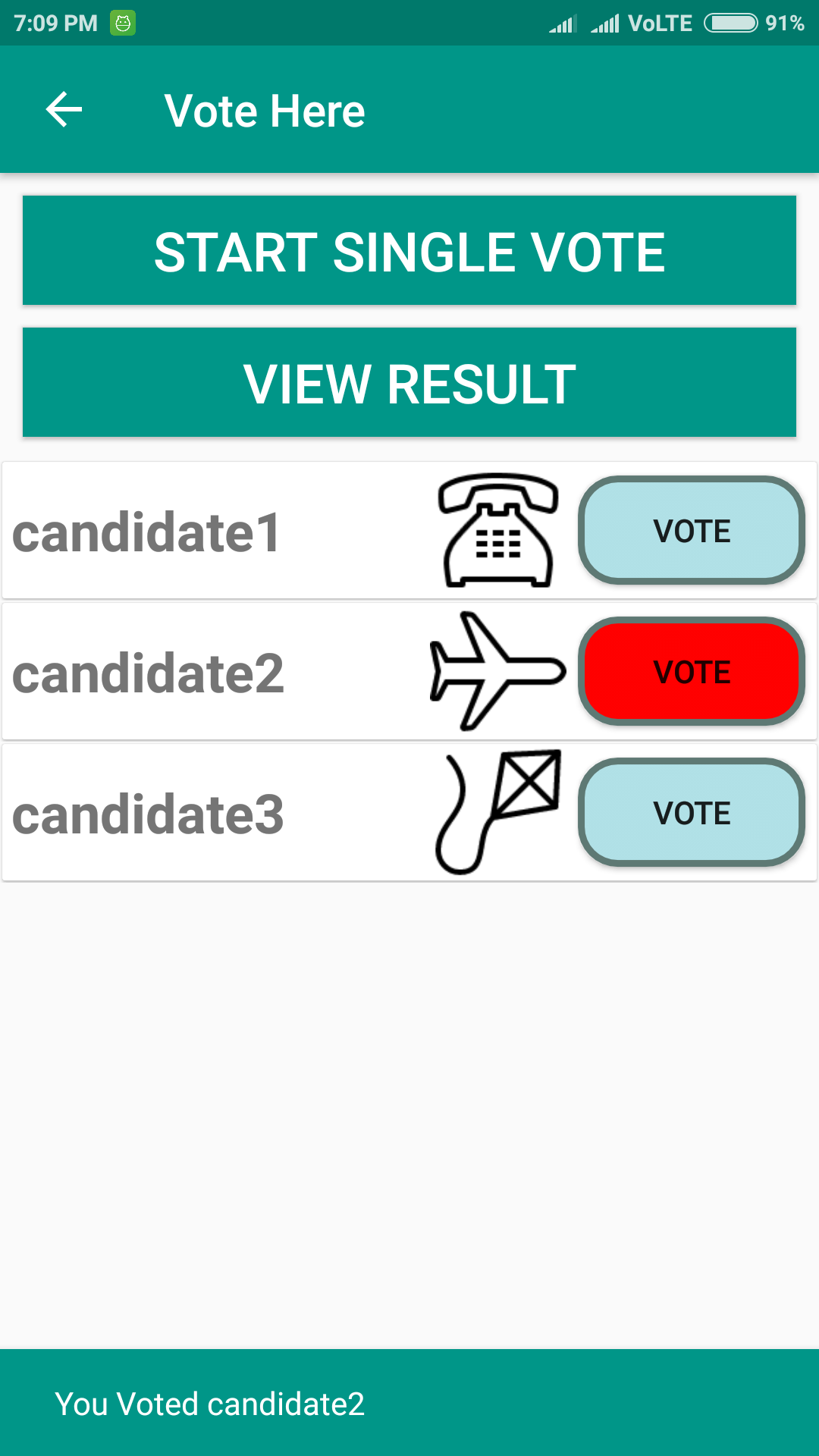The image size is (819, 1456).
Task: Open VIEW RESULT
Action: [409, 382]
